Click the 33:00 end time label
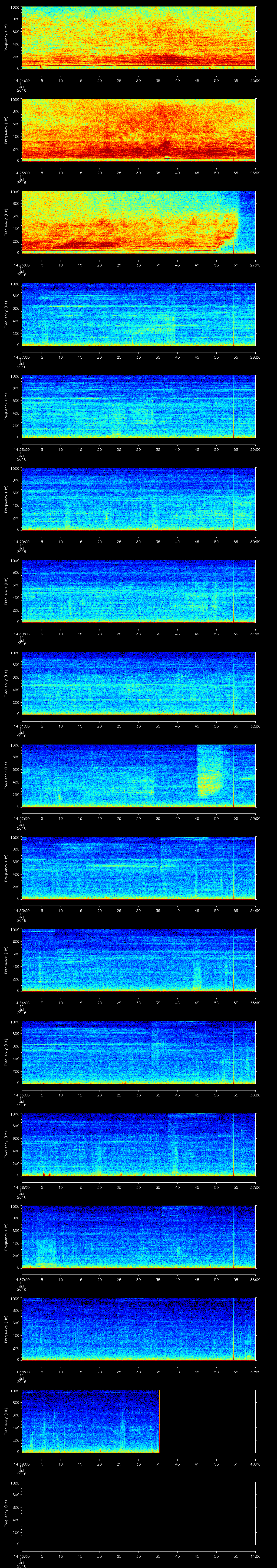The height and width of the screenshot is (1568, 277). click(256, 818)
